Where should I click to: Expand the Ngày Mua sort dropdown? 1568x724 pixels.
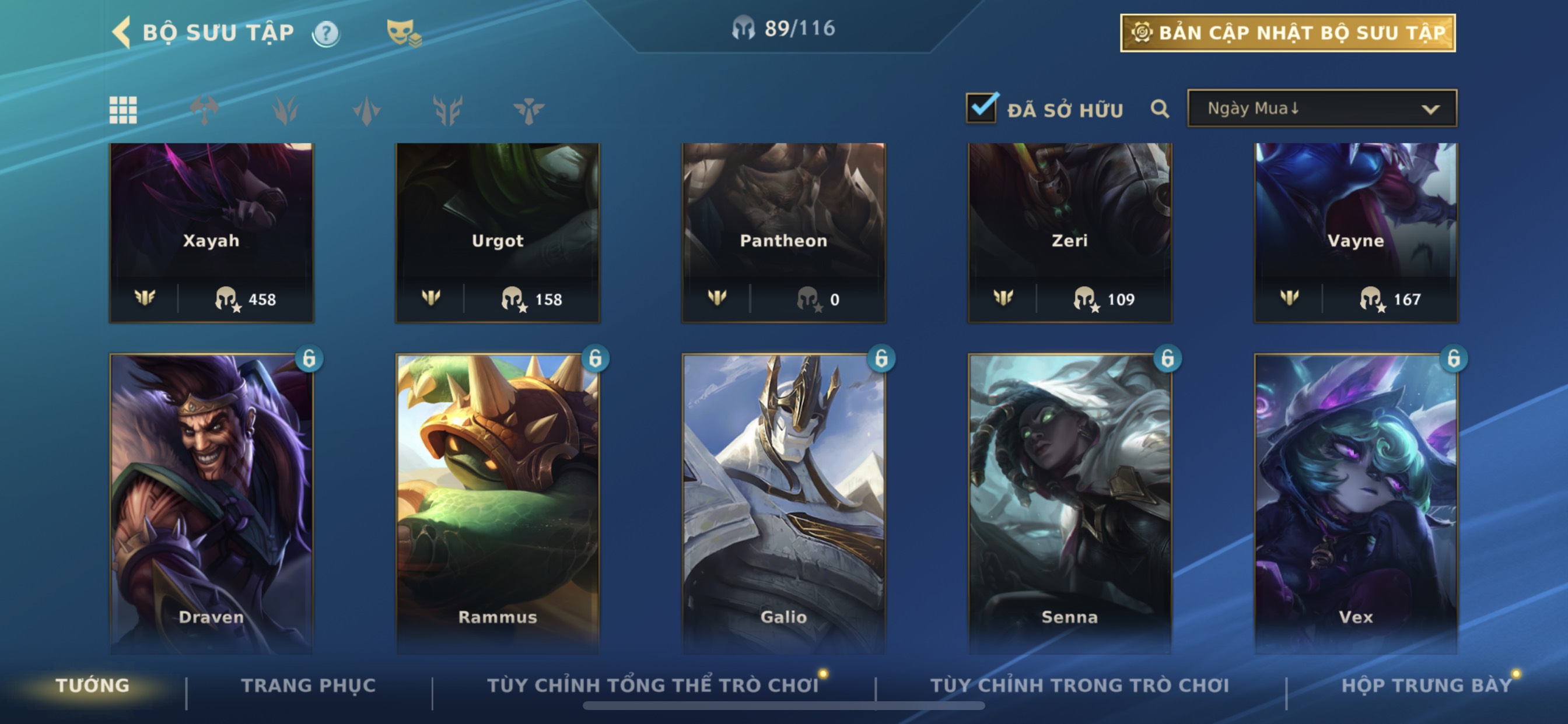coord(1322,108)
